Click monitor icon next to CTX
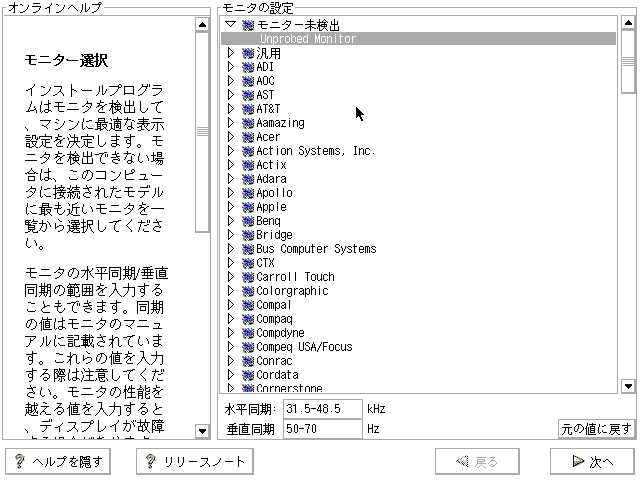 248,263
